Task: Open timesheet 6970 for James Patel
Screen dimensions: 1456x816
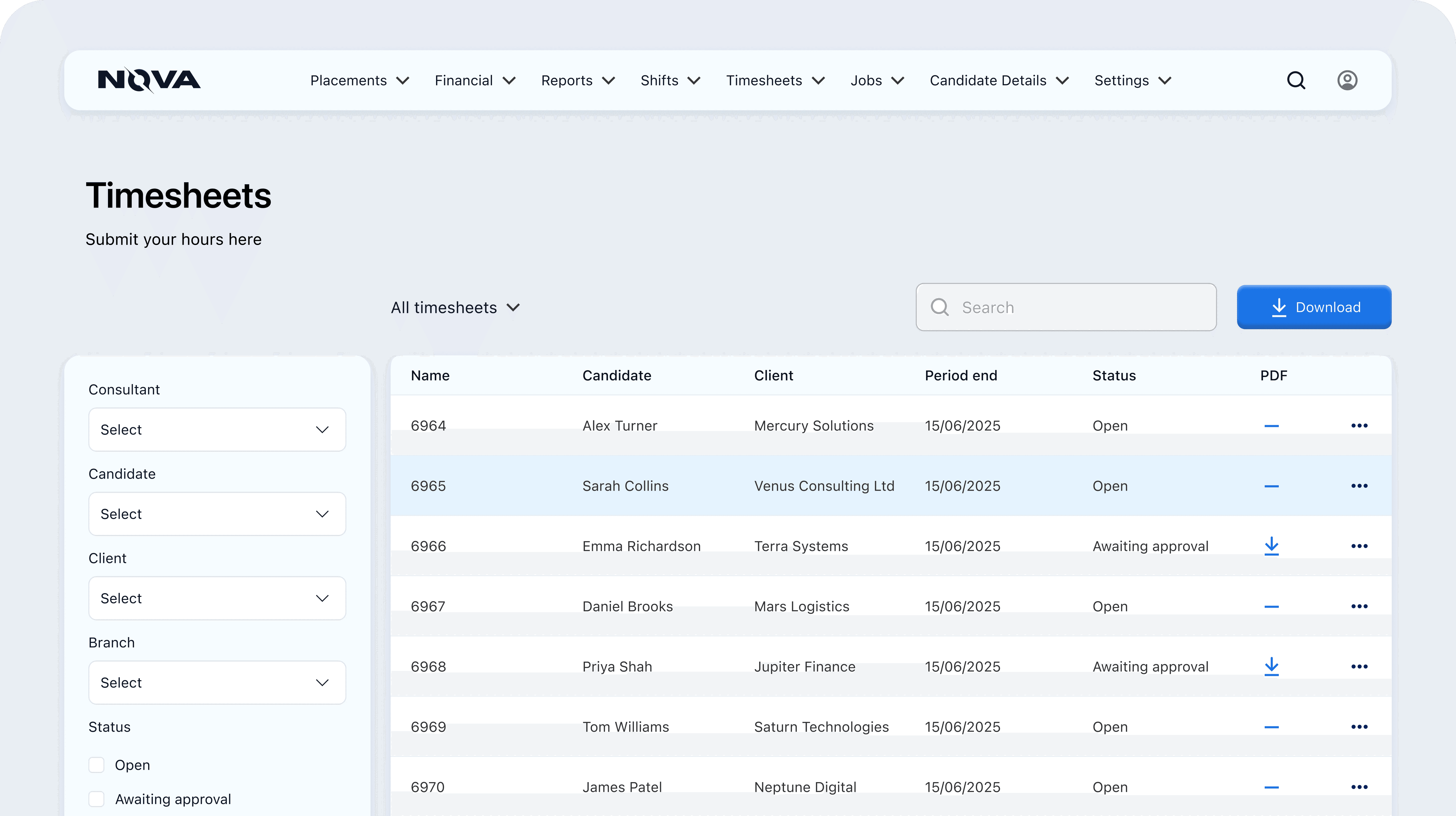Action: [428, 787]
